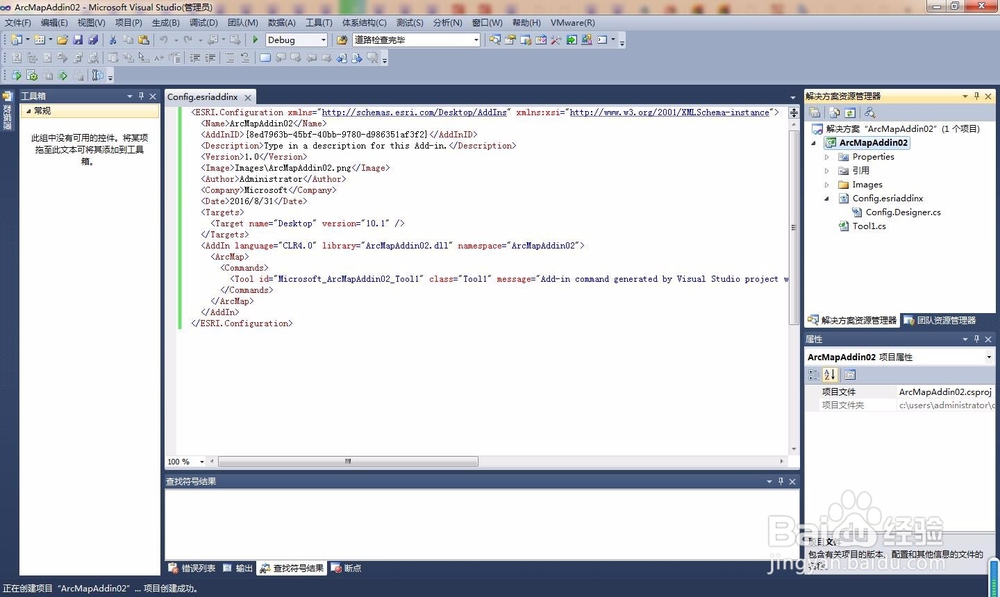This screenshot has width=1000, height=597.
Task: Open the VMware(R) menu
Action: (573, 23)
